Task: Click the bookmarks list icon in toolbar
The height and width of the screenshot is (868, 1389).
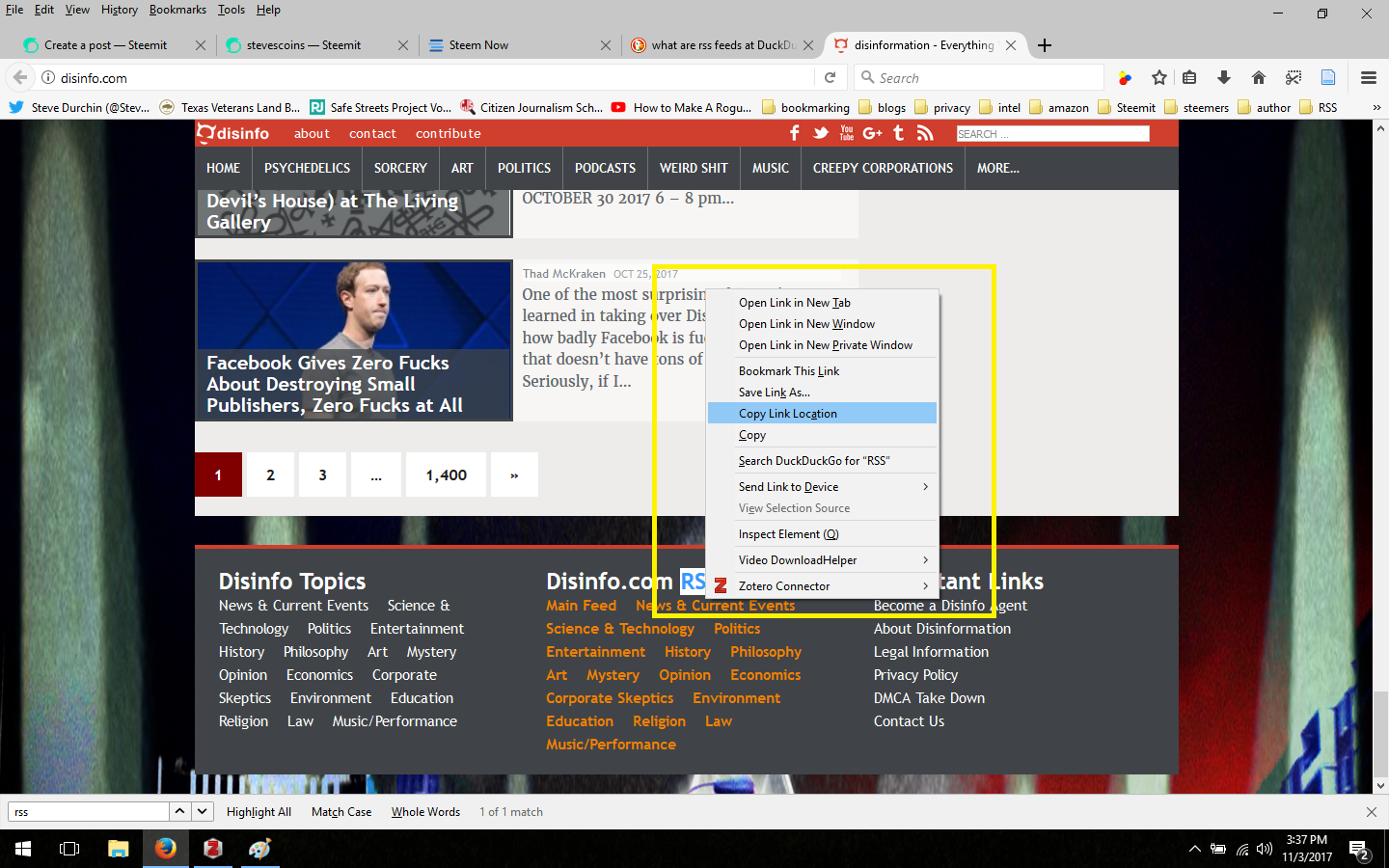Action: click(1189, 77)
